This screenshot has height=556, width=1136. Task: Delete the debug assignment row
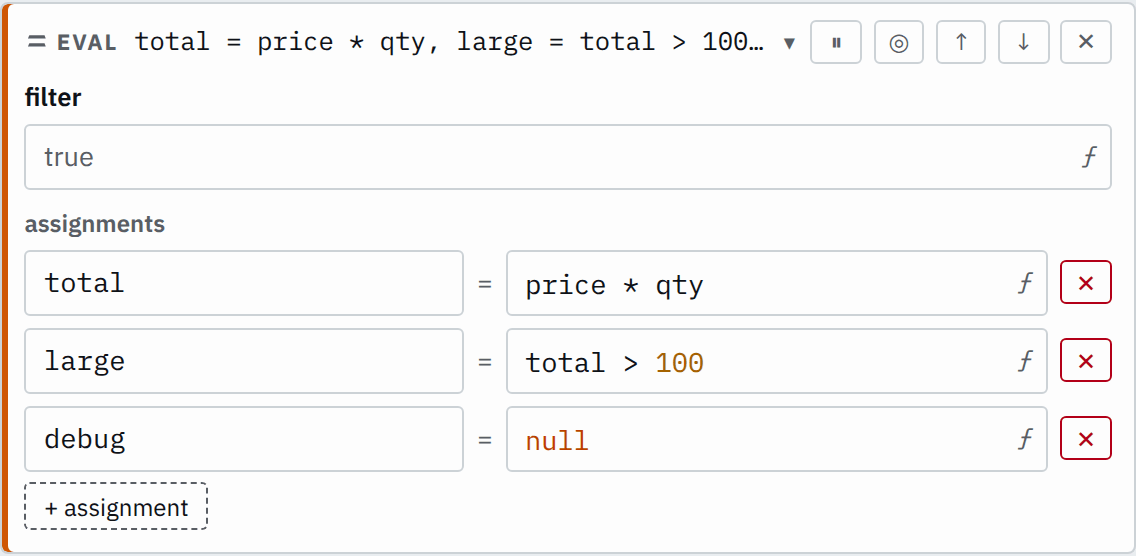(x=1085, y=439)
